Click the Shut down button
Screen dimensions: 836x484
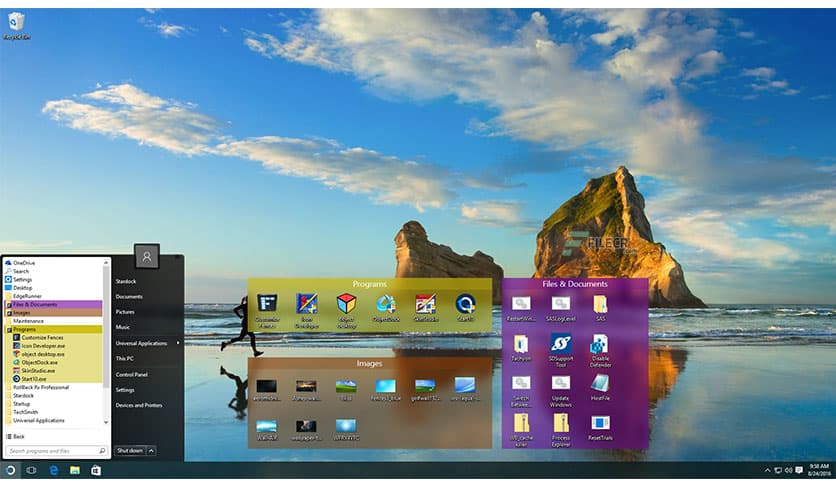pos(130,451)
